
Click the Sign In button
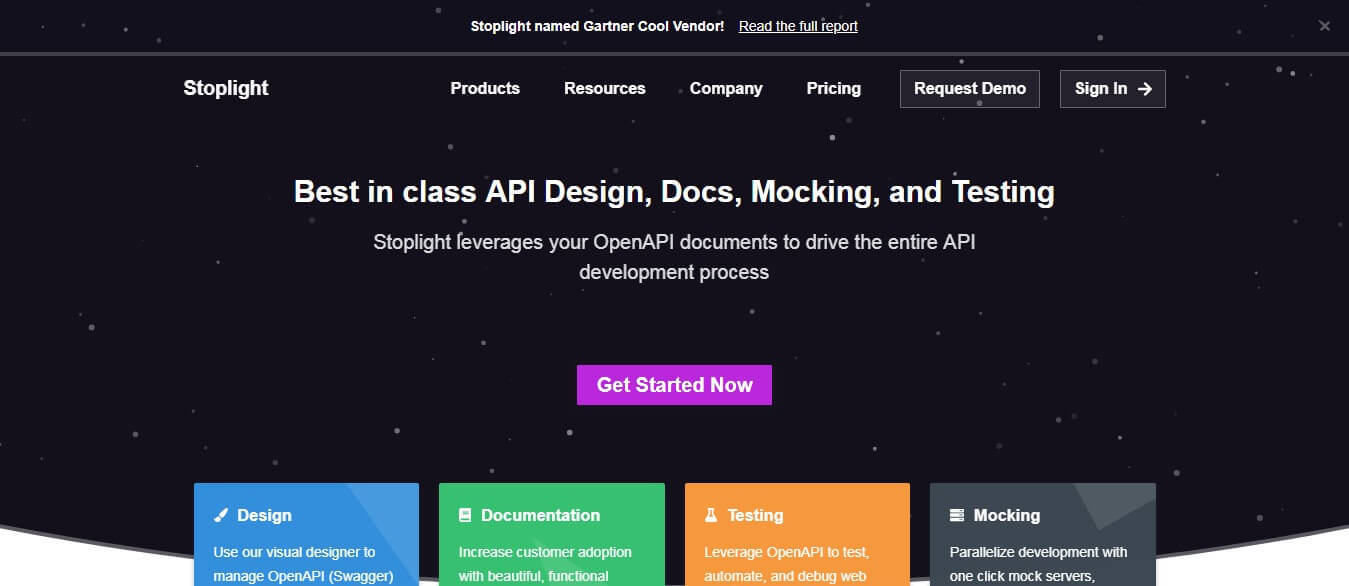click(x=1113, y=89)
